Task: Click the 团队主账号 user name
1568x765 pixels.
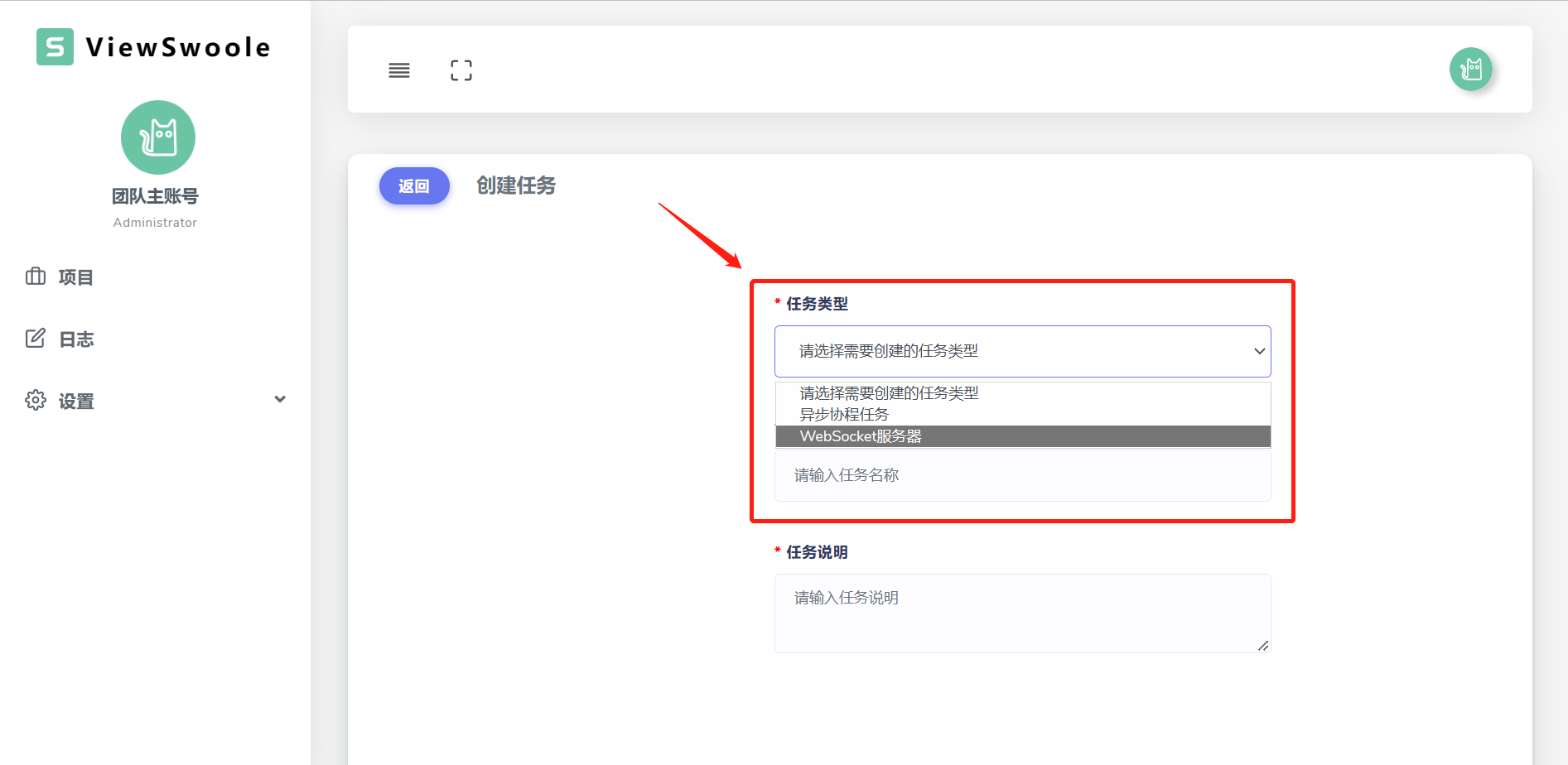Action: (x=155, y=196)
